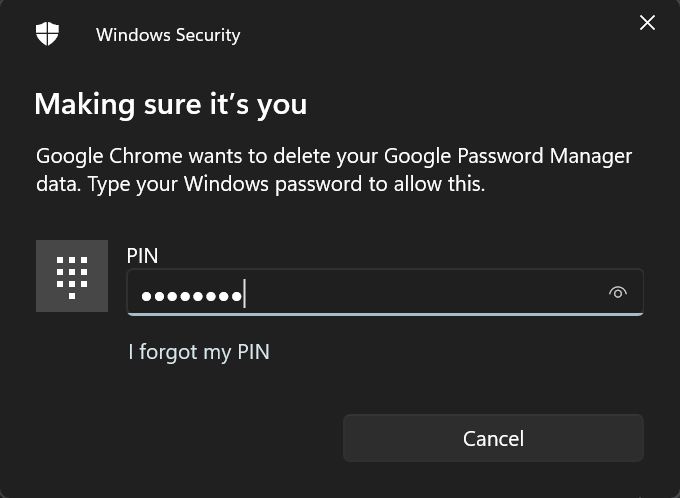Click the Windows Security shield icon
The width and height of the screenshot is (680, 498).
[x=47, y=34]
